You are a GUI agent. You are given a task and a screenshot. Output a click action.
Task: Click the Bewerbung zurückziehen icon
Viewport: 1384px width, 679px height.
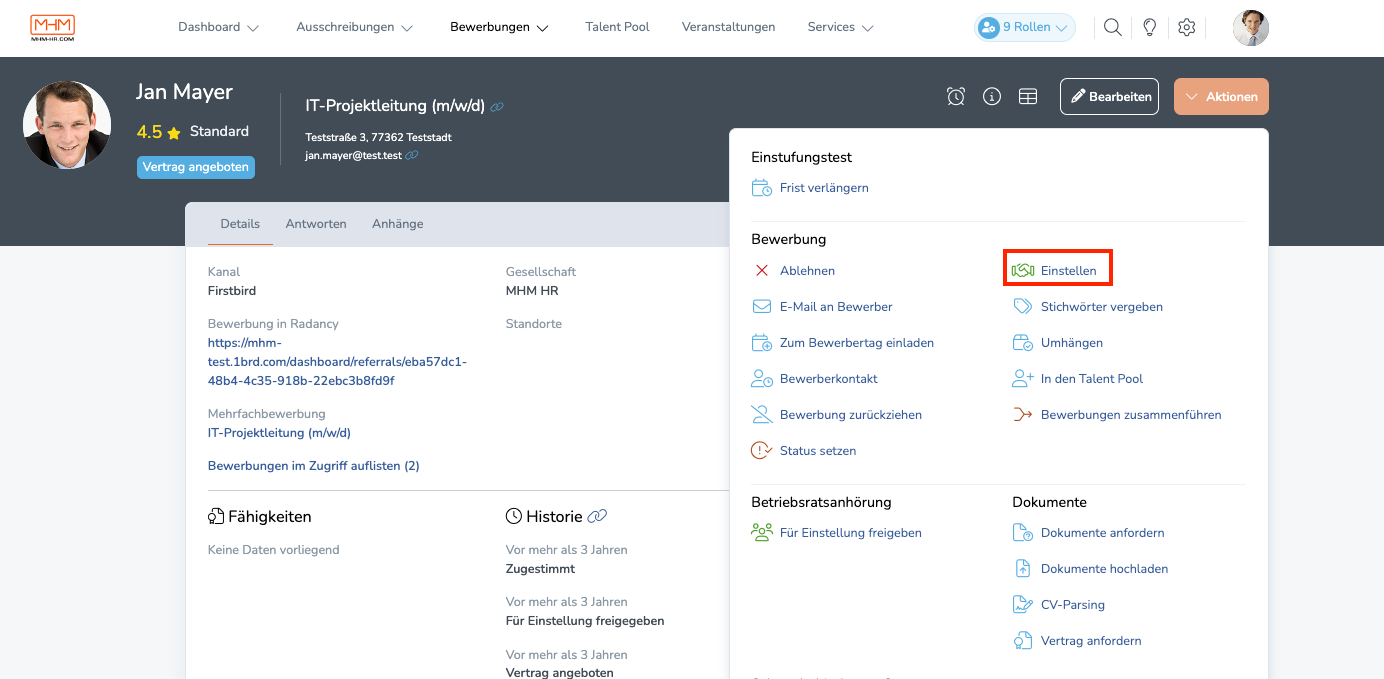(762, 415)
